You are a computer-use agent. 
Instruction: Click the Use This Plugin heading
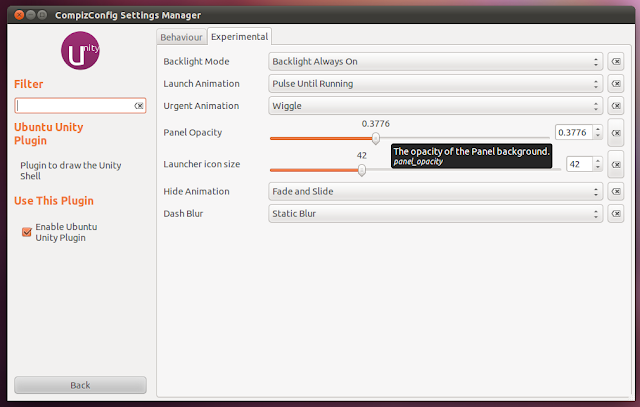tap(54, 201)
